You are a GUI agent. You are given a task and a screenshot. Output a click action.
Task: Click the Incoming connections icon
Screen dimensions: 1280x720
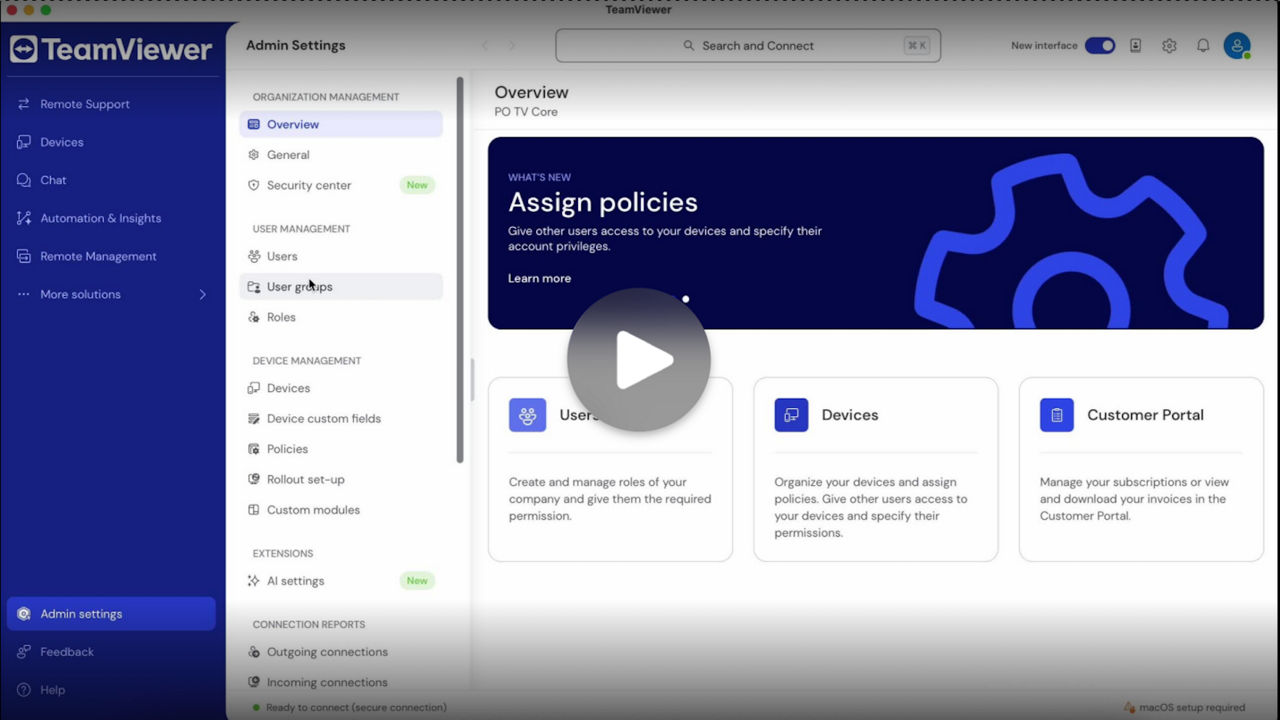254,682
